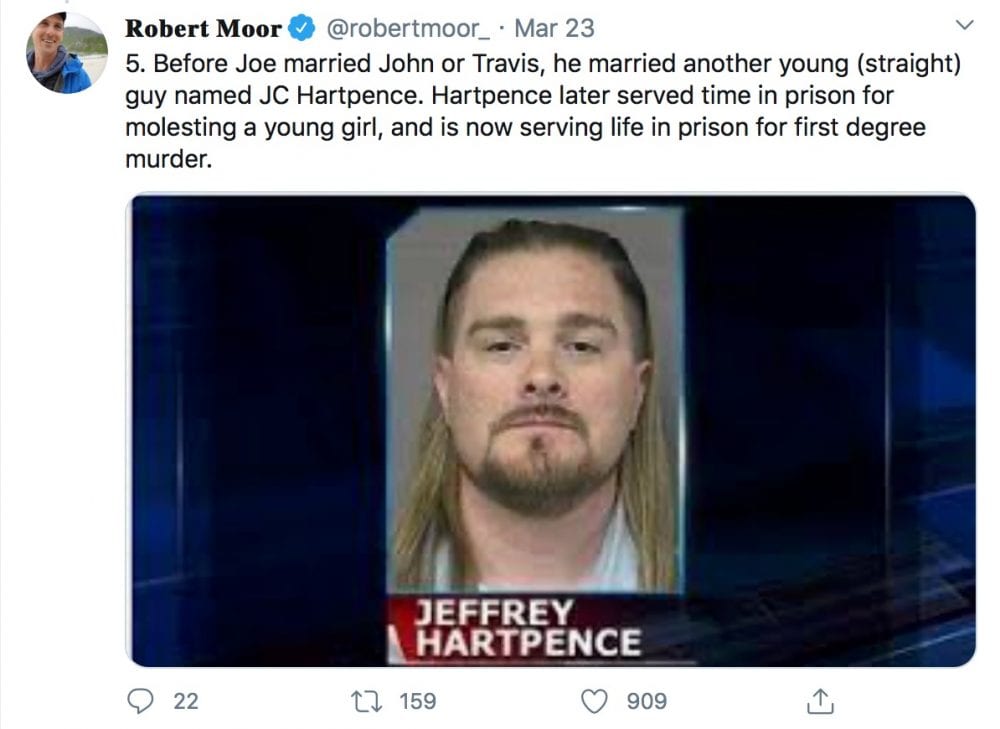Open the Mar 23 timestamp link
1000x729 pixels.
coord(554,28)
